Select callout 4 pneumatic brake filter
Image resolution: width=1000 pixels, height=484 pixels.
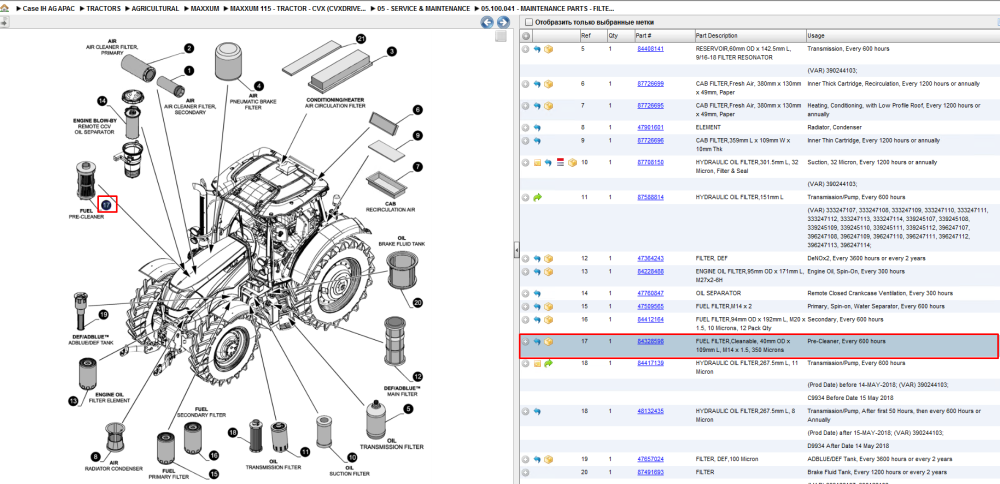point(258,85)
